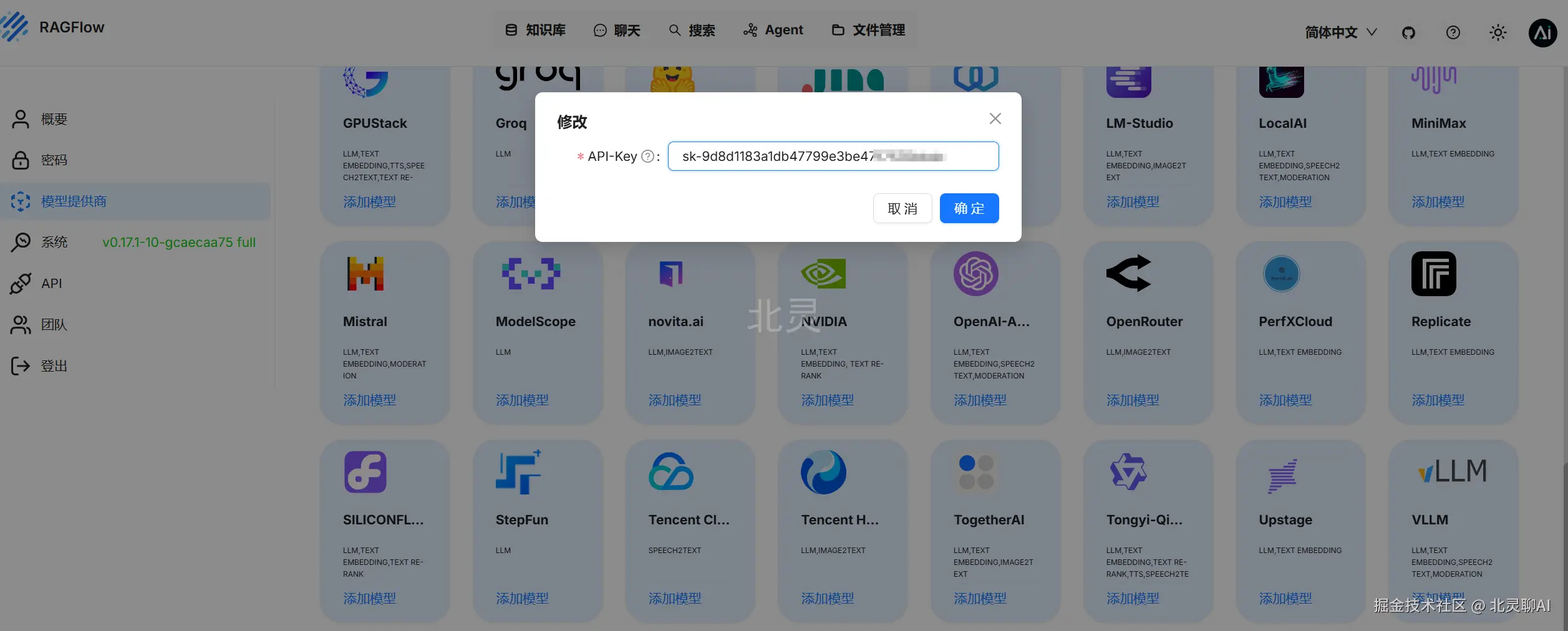
Task: Open 密码 in the sidebar
Action: click(x=136, y=160)
